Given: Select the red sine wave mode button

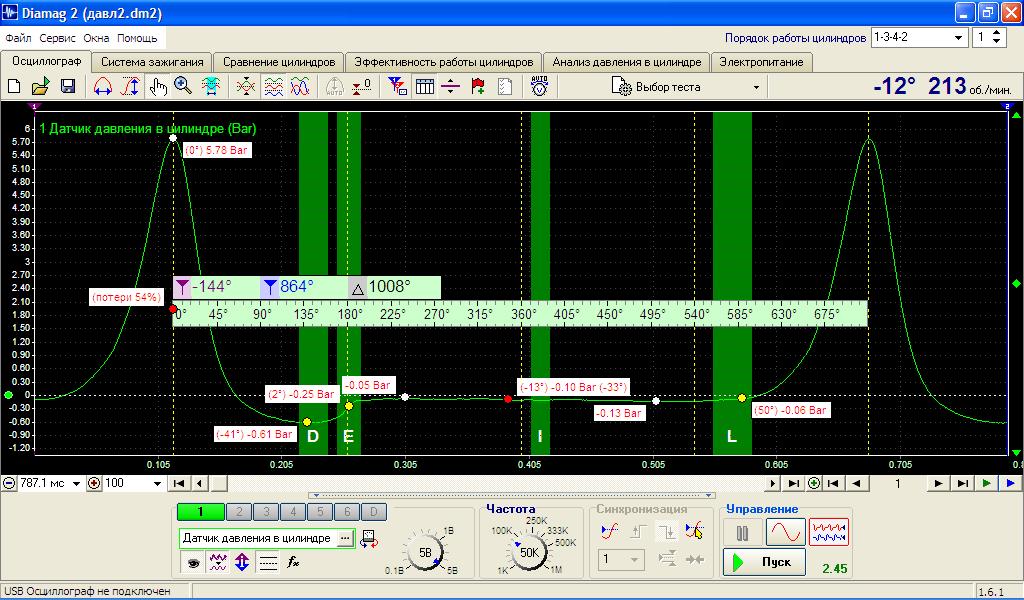Looking at the screenshot, I should coord(786,533).
